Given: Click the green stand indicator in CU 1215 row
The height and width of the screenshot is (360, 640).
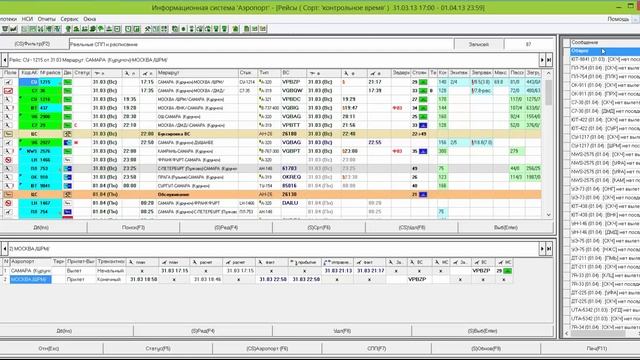Looking at the screenshot, I should click(x=423, y=82).
